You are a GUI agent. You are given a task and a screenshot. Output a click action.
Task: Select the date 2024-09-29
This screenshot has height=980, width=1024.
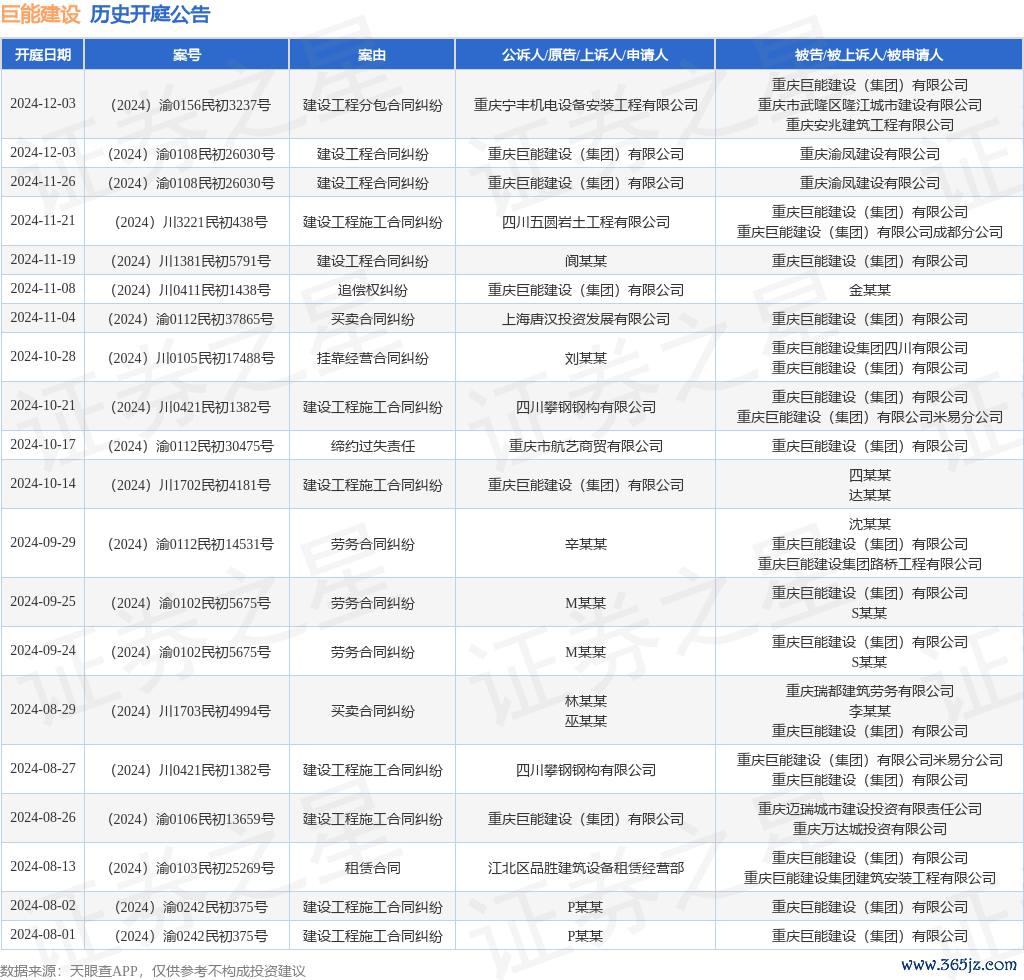pos(43,543)
